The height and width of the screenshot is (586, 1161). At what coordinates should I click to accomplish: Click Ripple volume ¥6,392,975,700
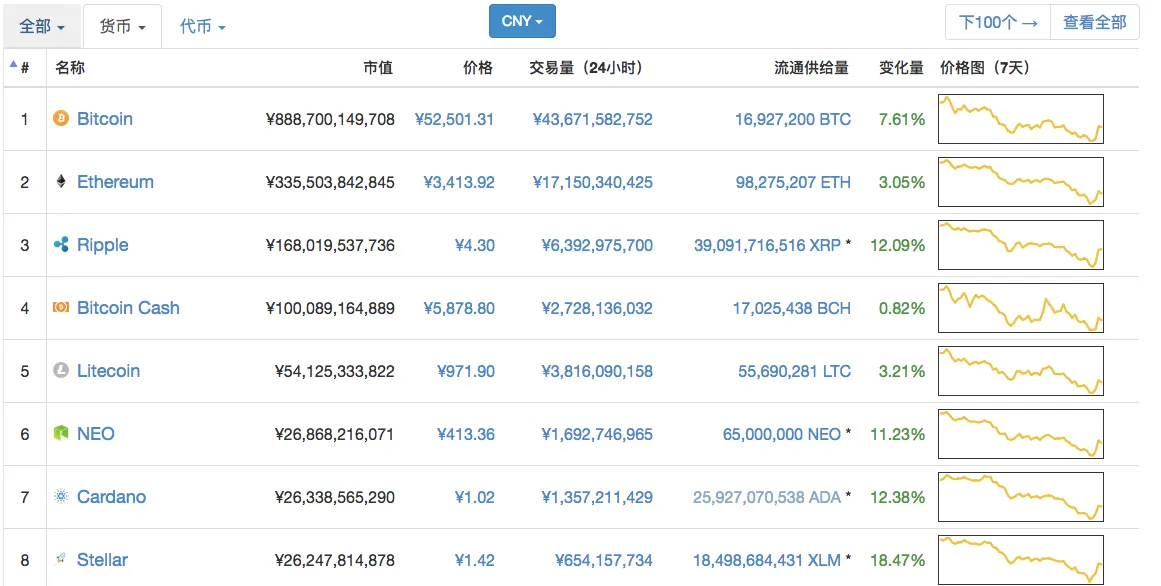pyautogui.click(x=597, y=245)
